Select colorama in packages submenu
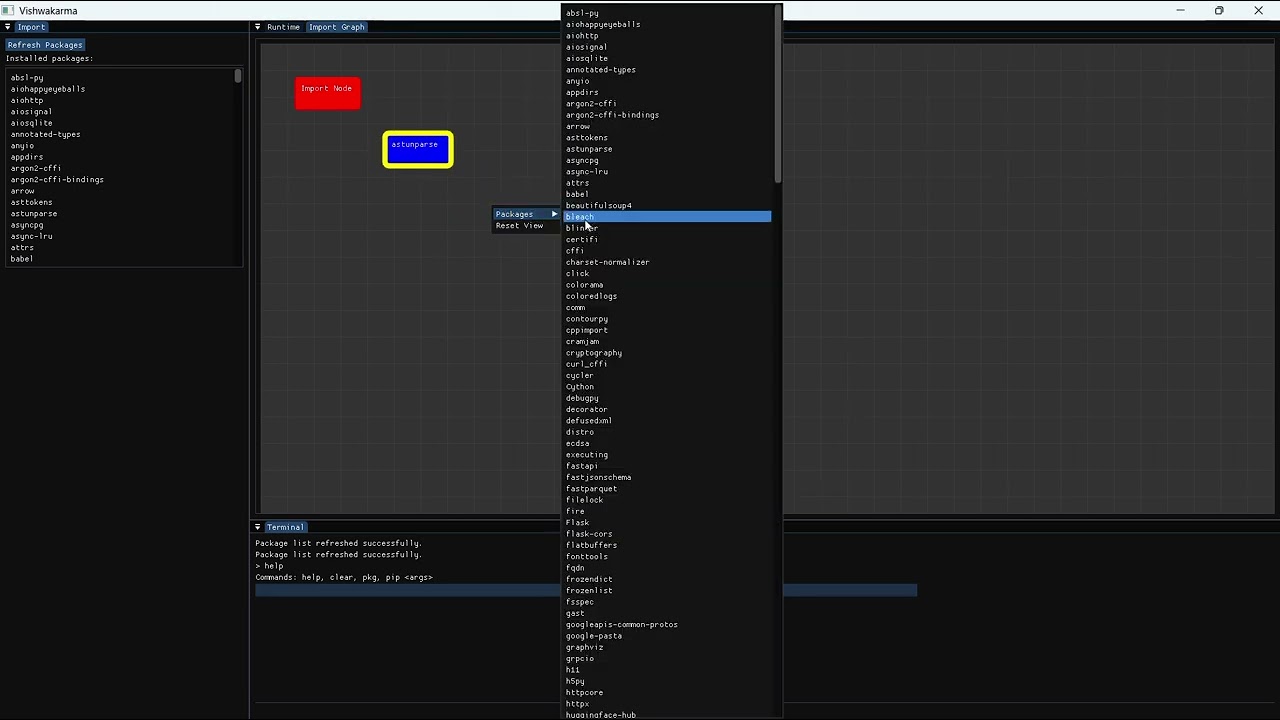The image size is (1280, 720). pyautogui.click(x=667, y=285)
